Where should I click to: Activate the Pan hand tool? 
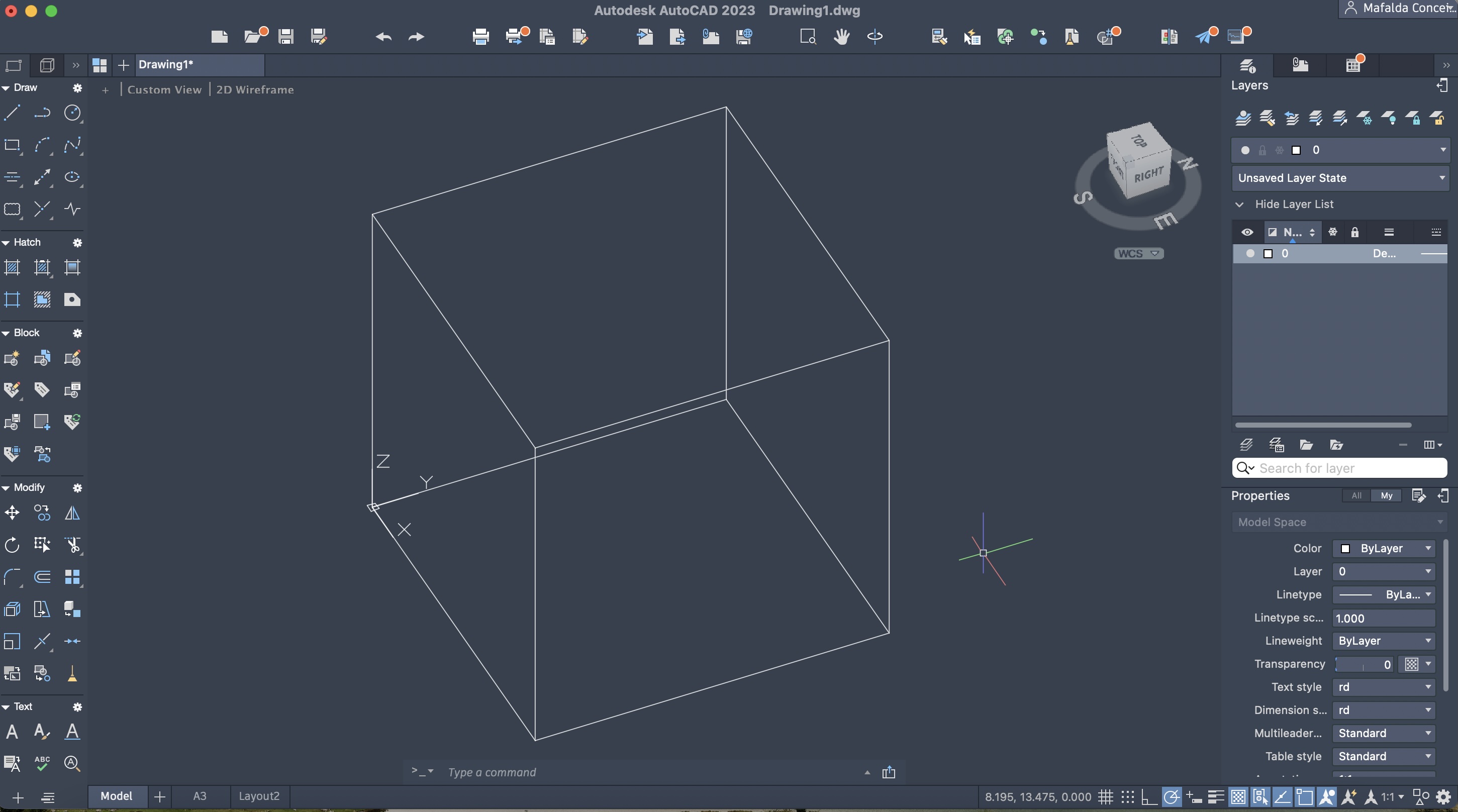pyautogui.click(x=841, y=37)
